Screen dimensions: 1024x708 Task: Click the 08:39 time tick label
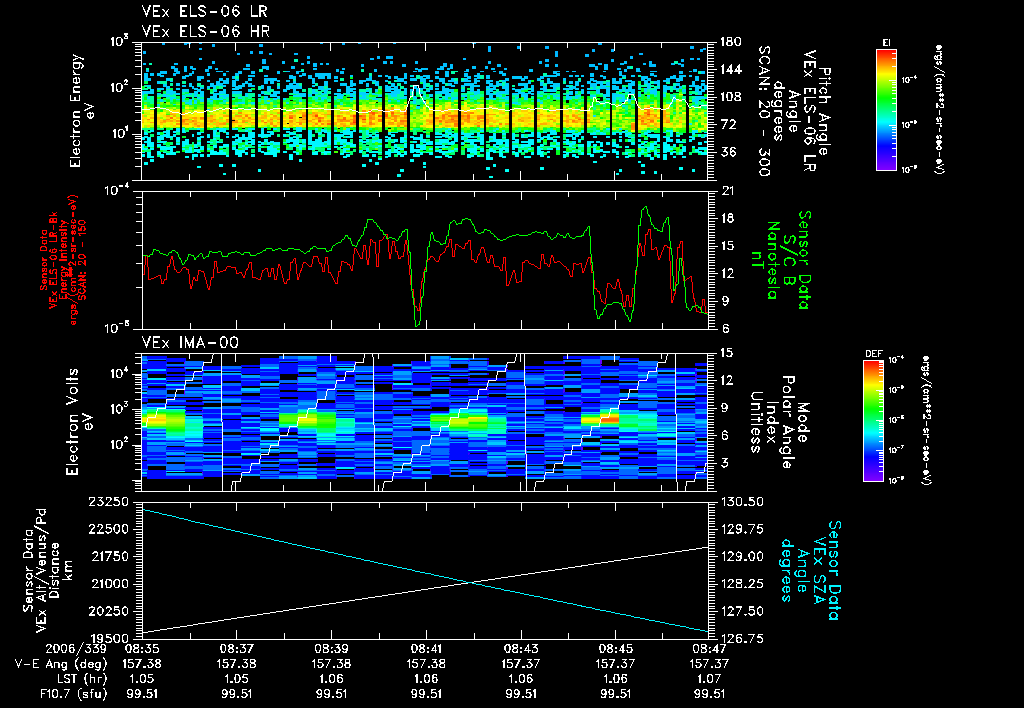[331, 649]
